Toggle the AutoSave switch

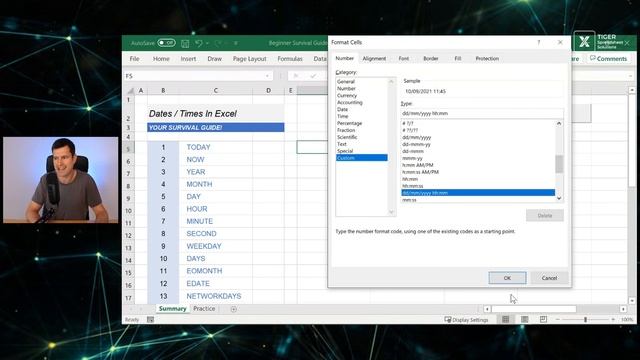pyautogui.click(x=166, y=43)
